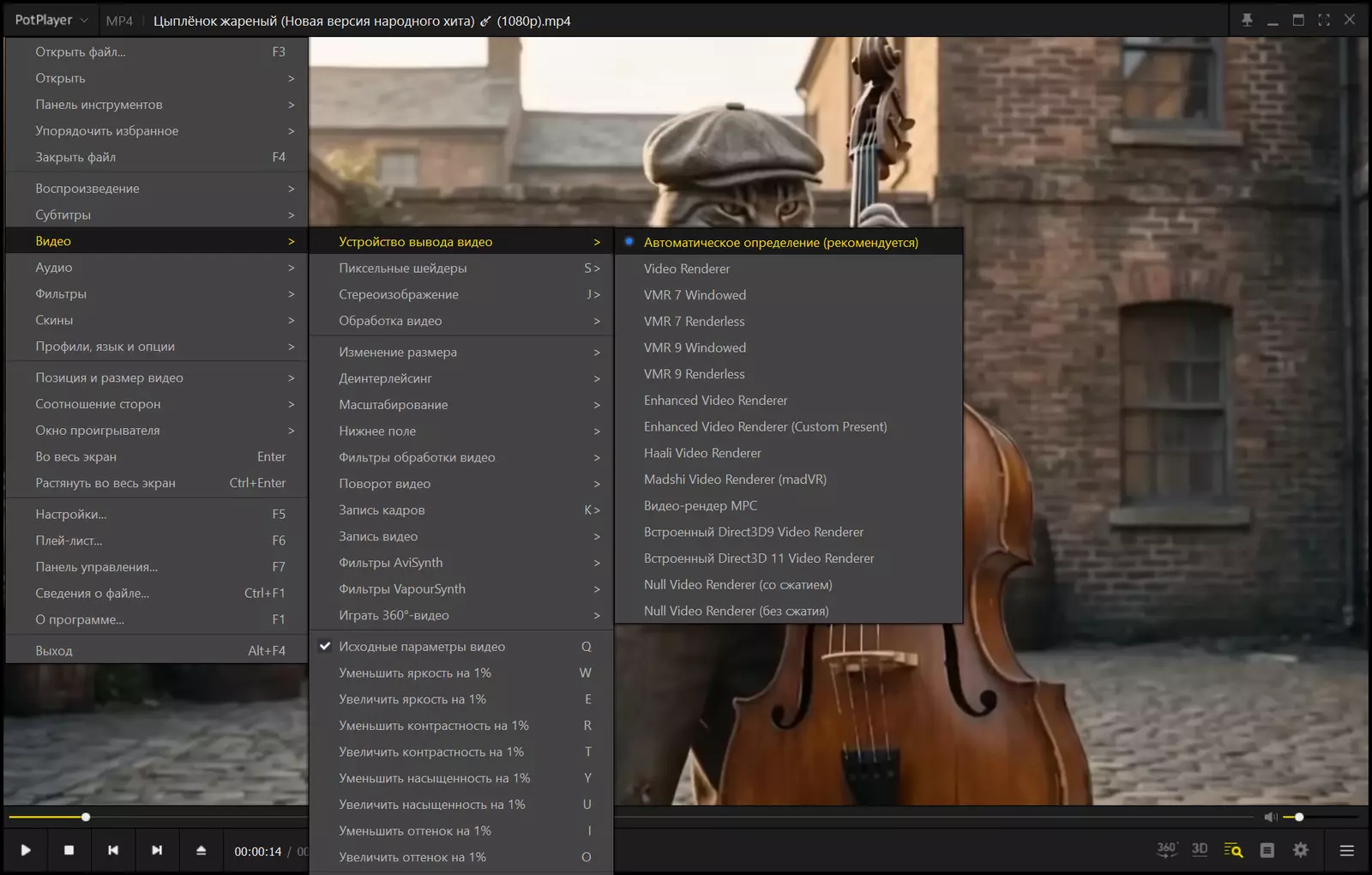Select VMR 9 Windowed renderer
This screenshot has width=1372, height=875.
click(789, 347)
